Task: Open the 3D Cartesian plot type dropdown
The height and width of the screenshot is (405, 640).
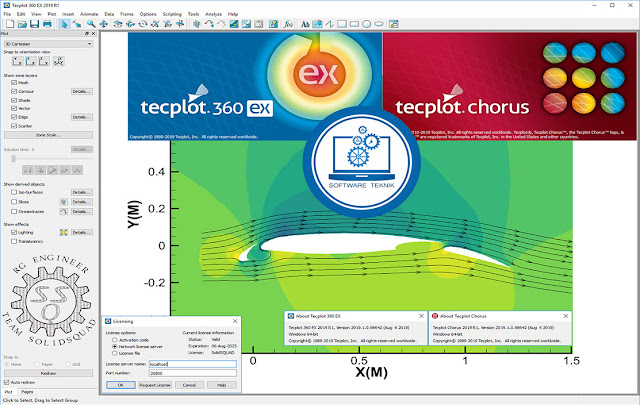Action: 48,44
